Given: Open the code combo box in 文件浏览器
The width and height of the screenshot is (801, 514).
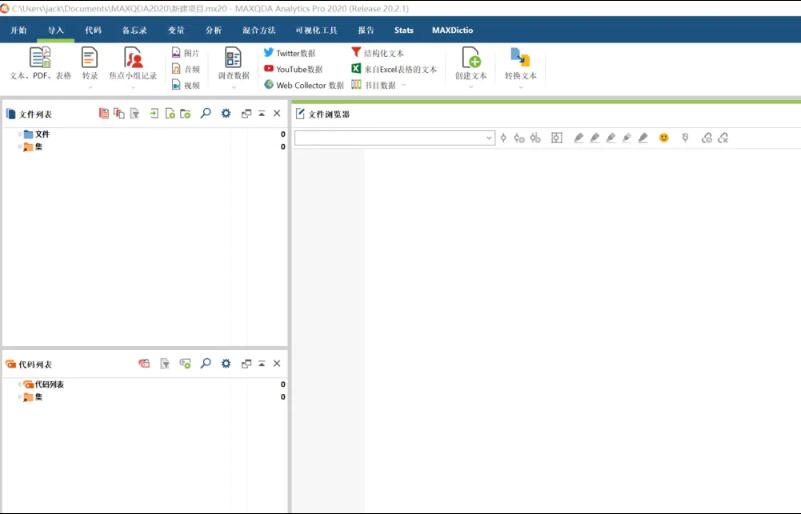Looking at the screenshot, I should 394,138.
